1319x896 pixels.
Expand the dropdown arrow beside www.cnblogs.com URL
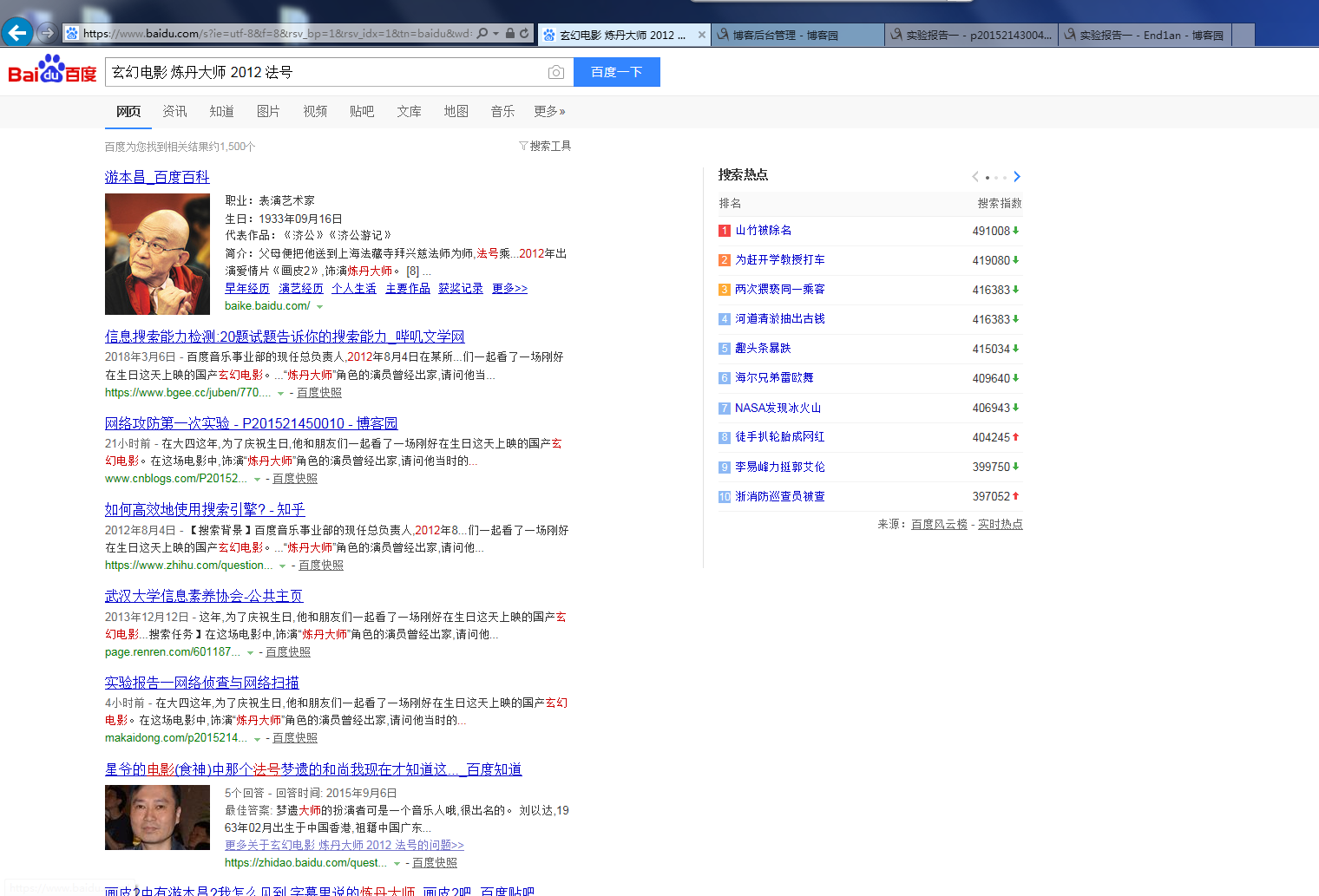256,479
